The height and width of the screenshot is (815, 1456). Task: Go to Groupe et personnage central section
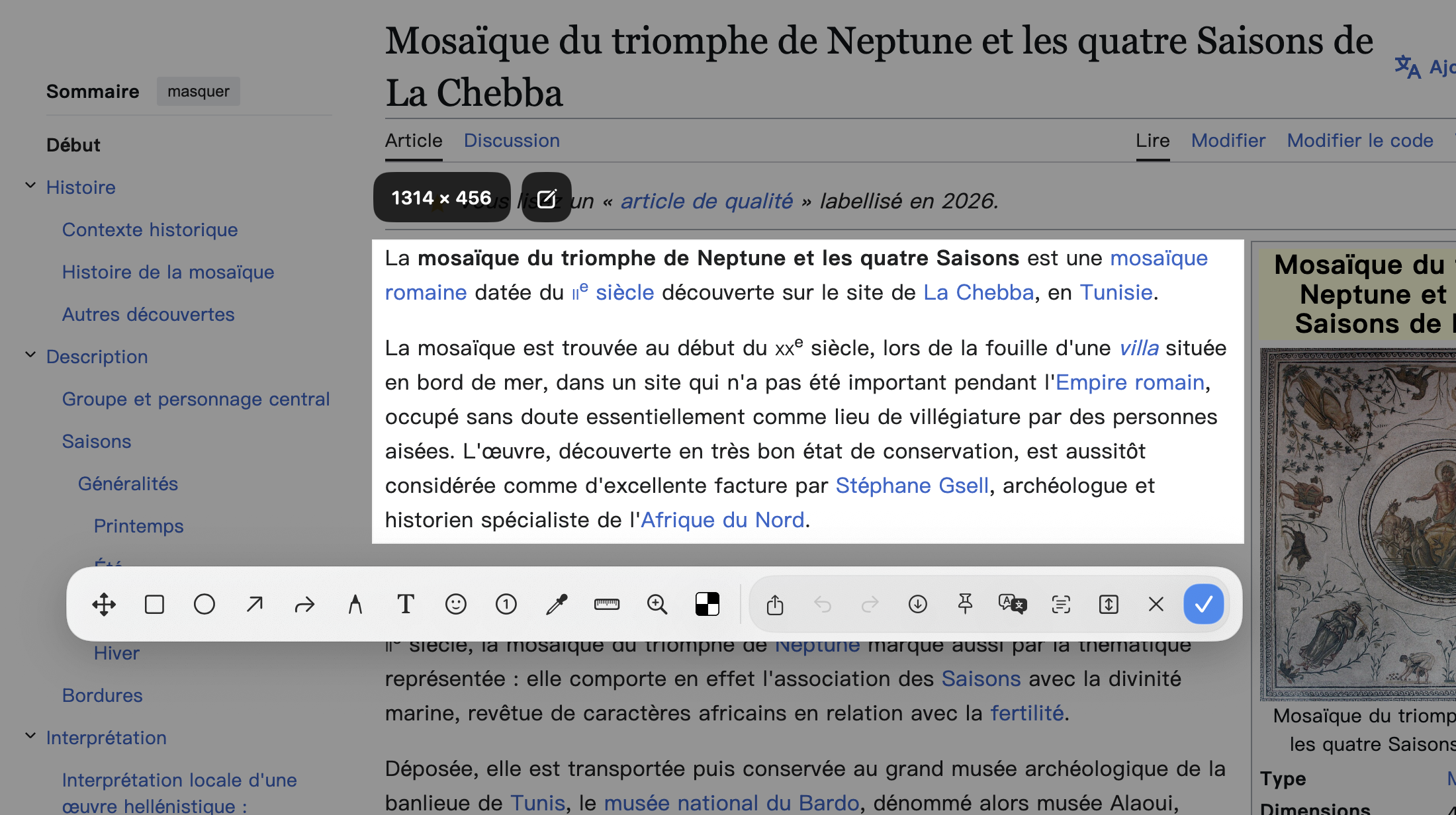click(x=196, y=399)
